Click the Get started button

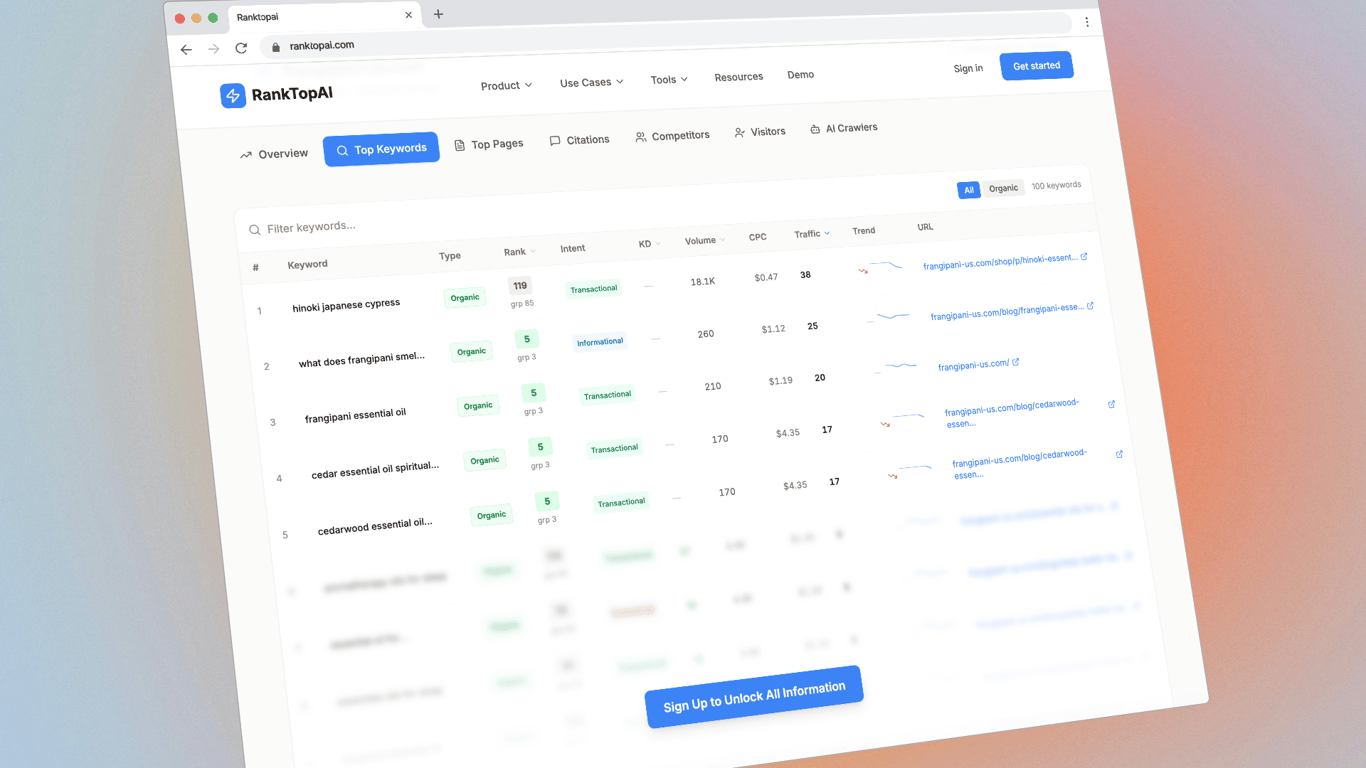tap(1036, 66)
